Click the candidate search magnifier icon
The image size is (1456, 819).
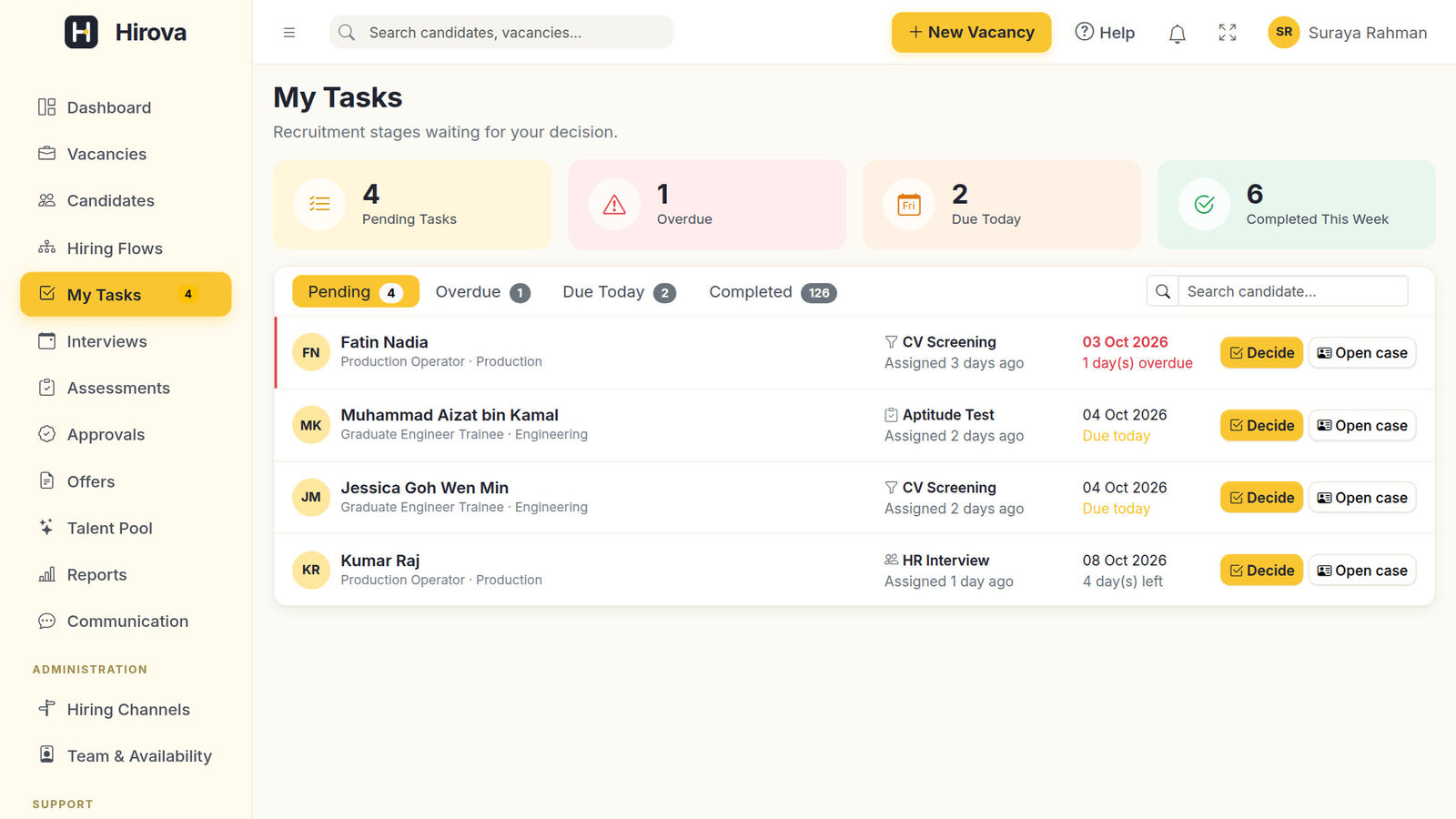1163,291
